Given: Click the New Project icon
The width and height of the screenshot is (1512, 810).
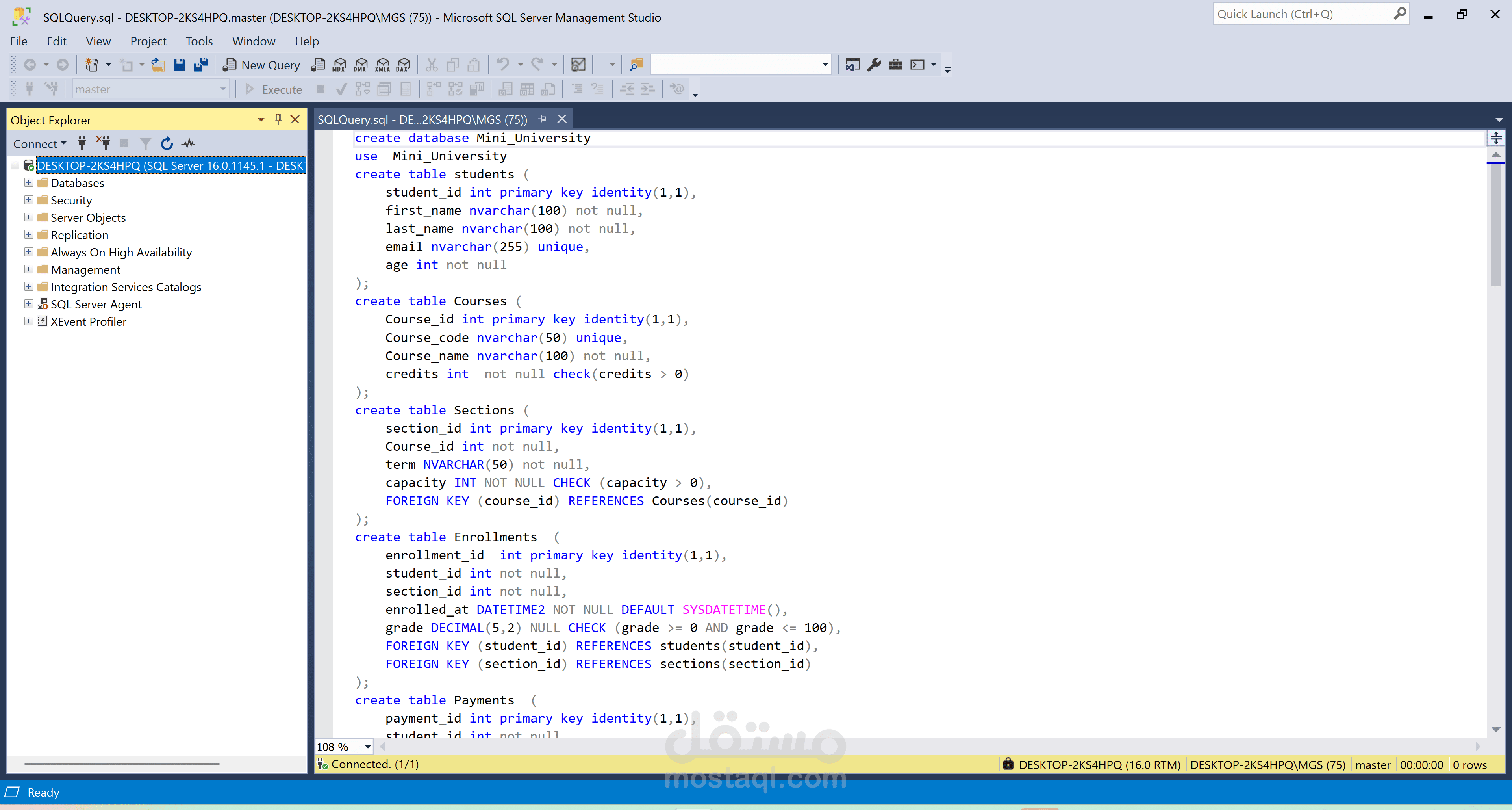Looking at the screenshot, I should coord(92,65).
